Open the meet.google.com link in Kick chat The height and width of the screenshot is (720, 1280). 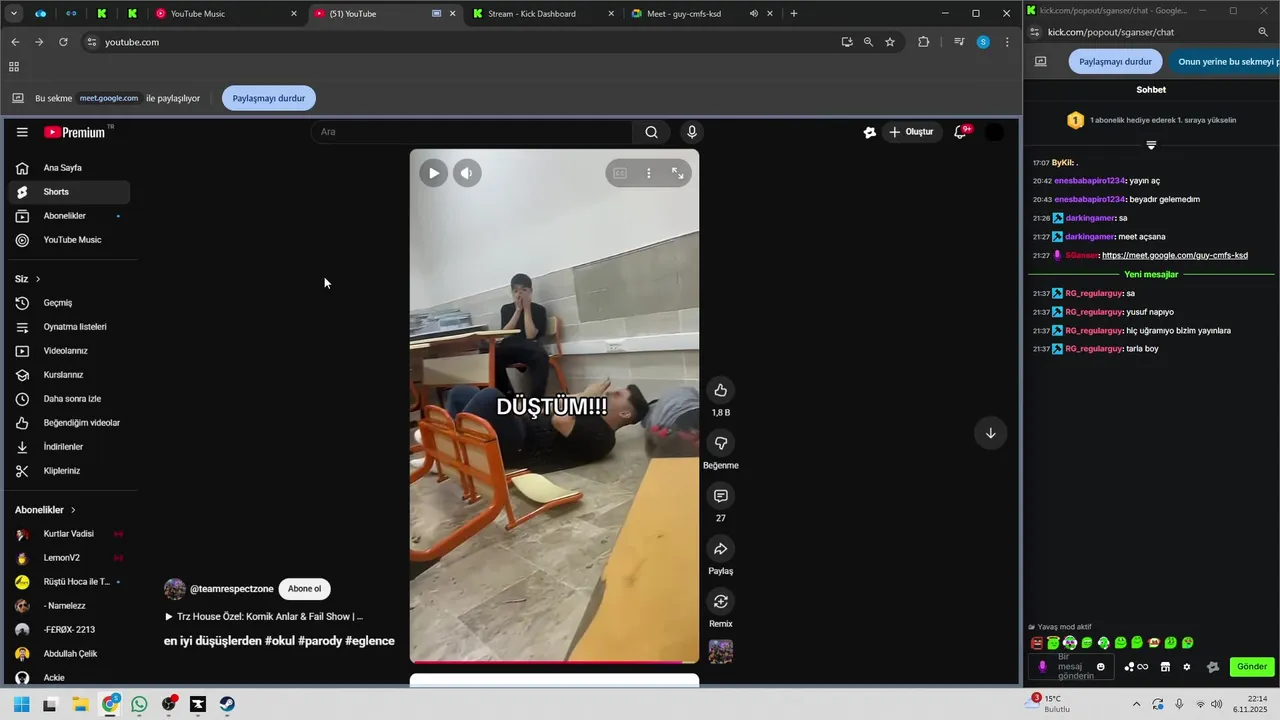pyautogui.click(x=1175, y=255)
